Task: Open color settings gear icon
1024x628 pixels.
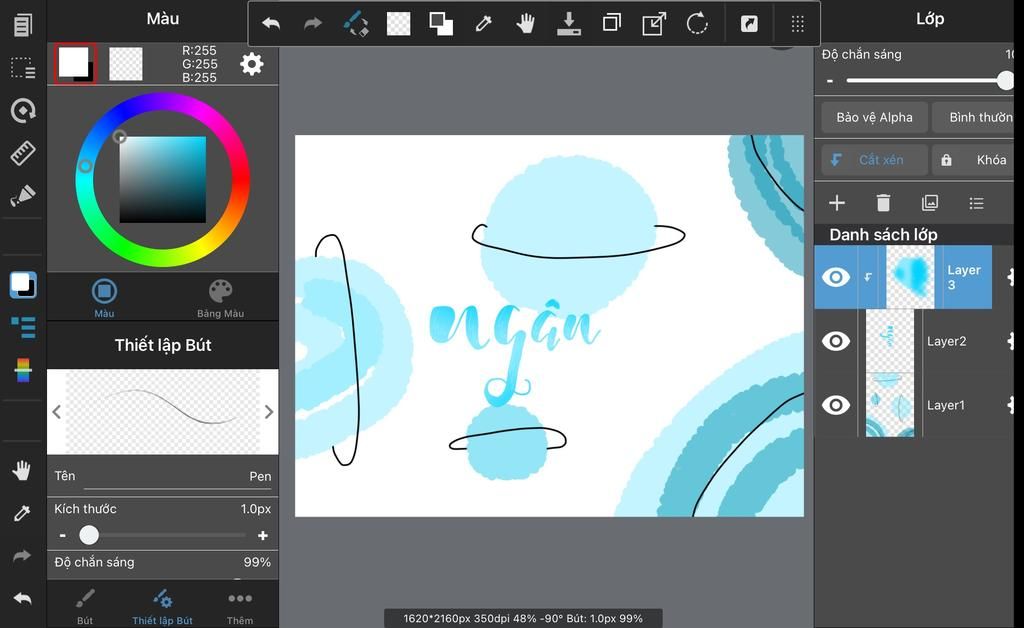Action: (x=251, y=64)
